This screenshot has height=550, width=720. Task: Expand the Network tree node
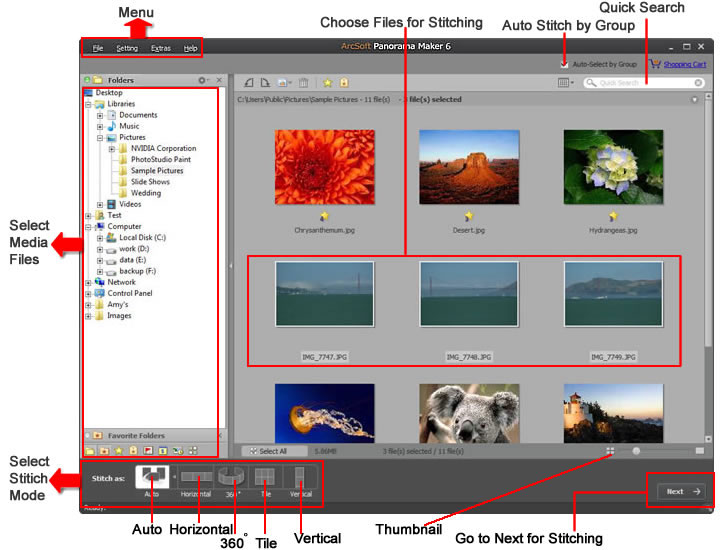tap(88, 283)
